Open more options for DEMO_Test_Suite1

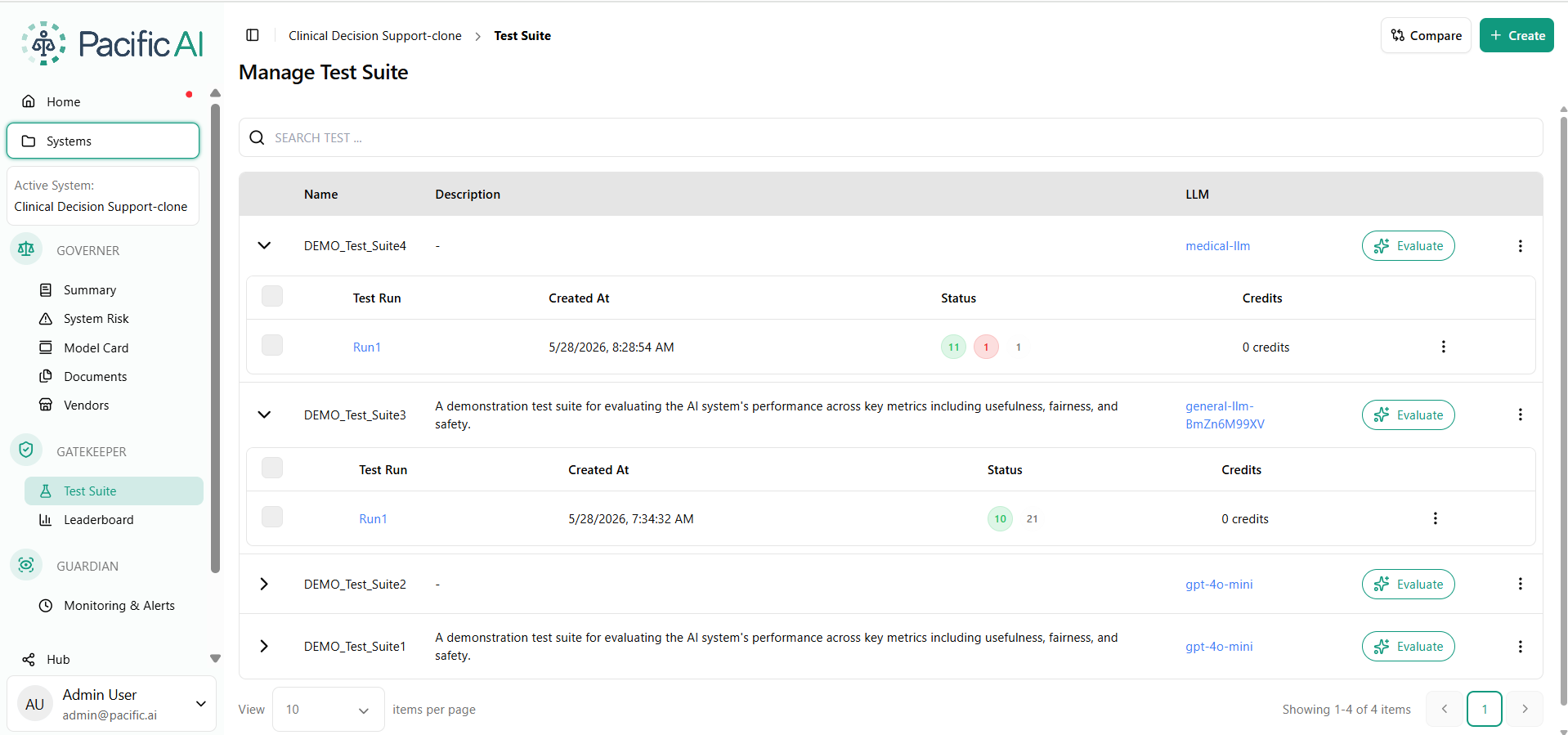click(x=1520, y=647)
